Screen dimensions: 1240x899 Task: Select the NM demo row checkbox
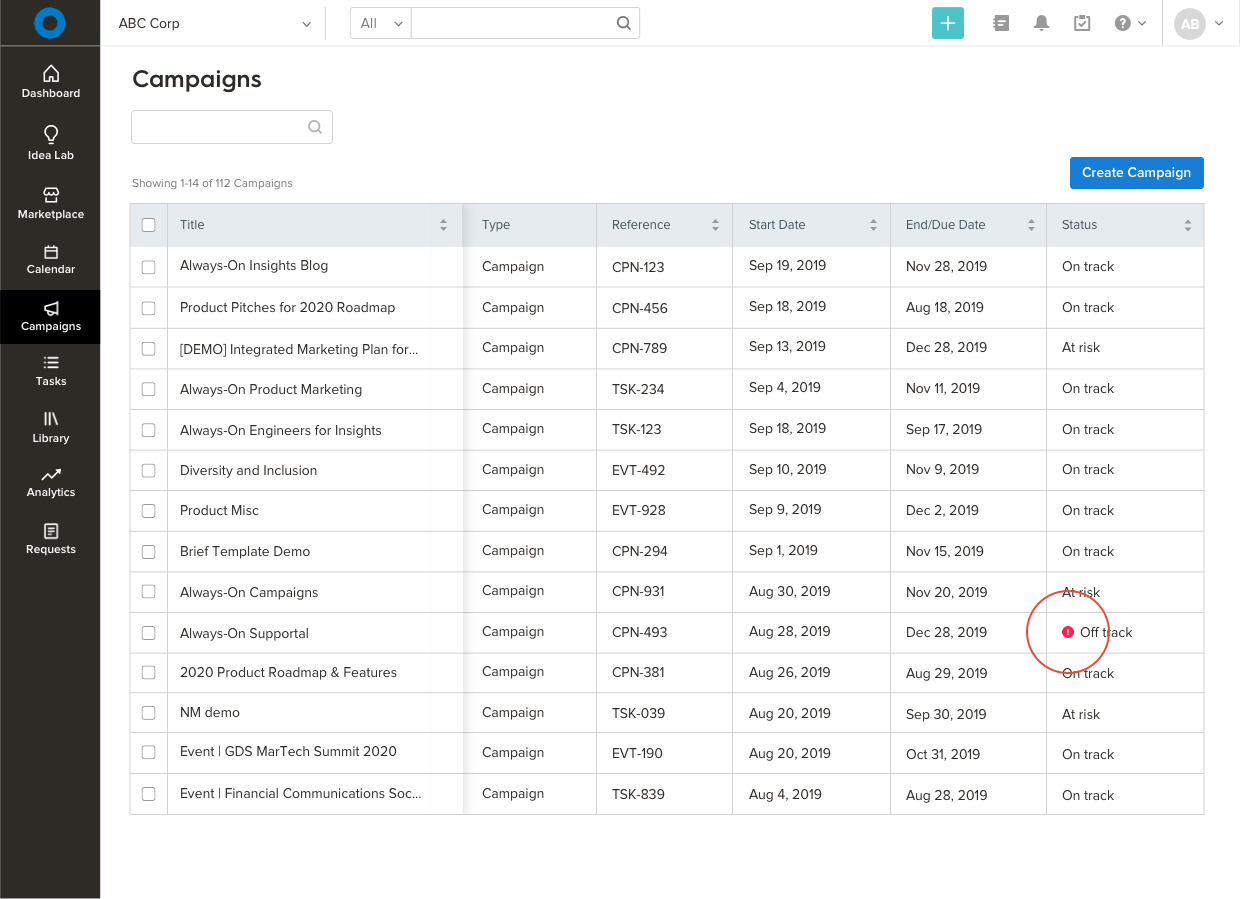tap(149, 713)
